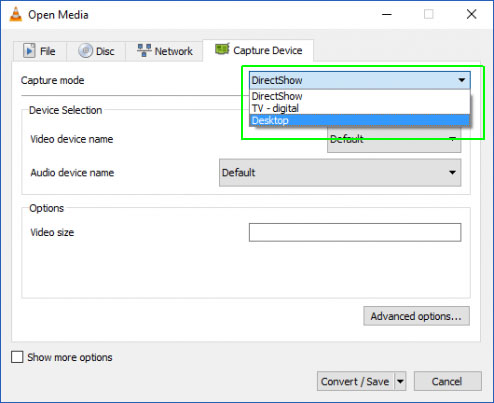
Task: Open the Audio device name dropdown
Action: click(340, 173)
